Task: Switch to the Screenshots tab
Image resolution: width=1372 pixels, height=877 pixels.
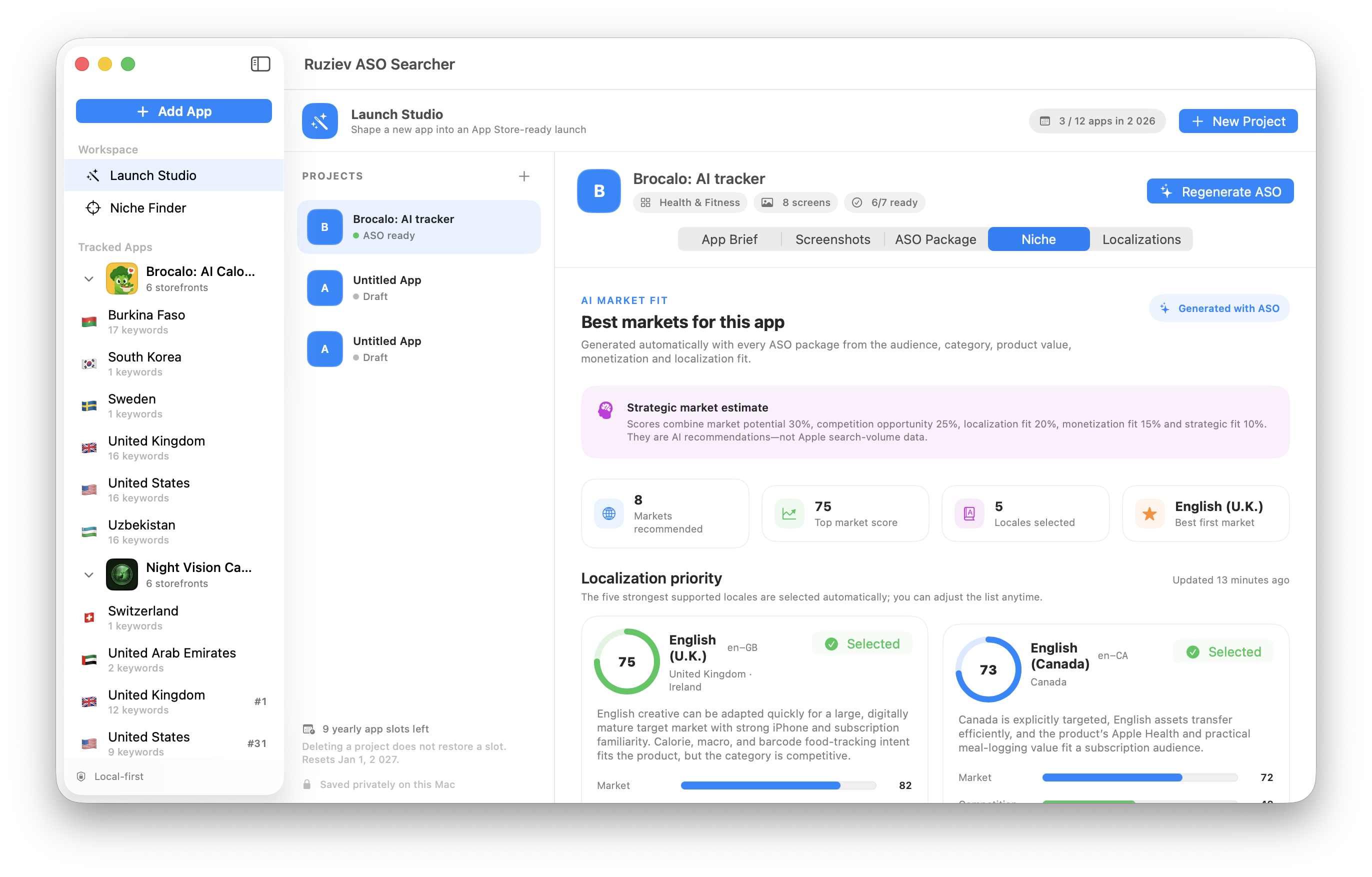Action: (832, 239)
